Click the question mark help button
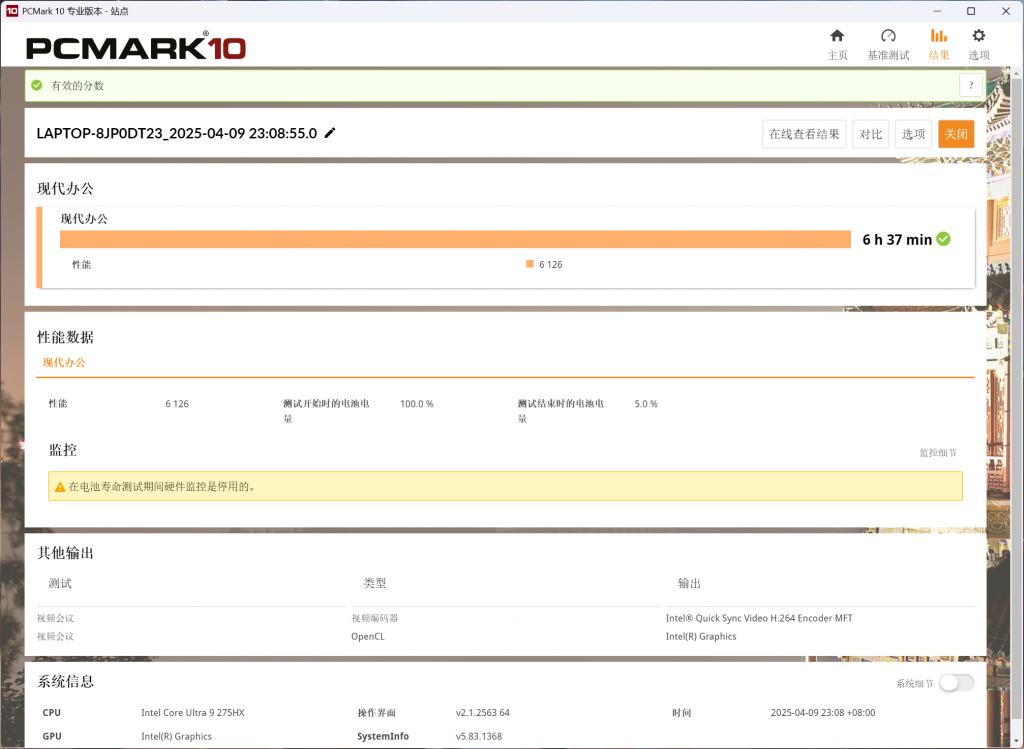 [x=971, y=86]
